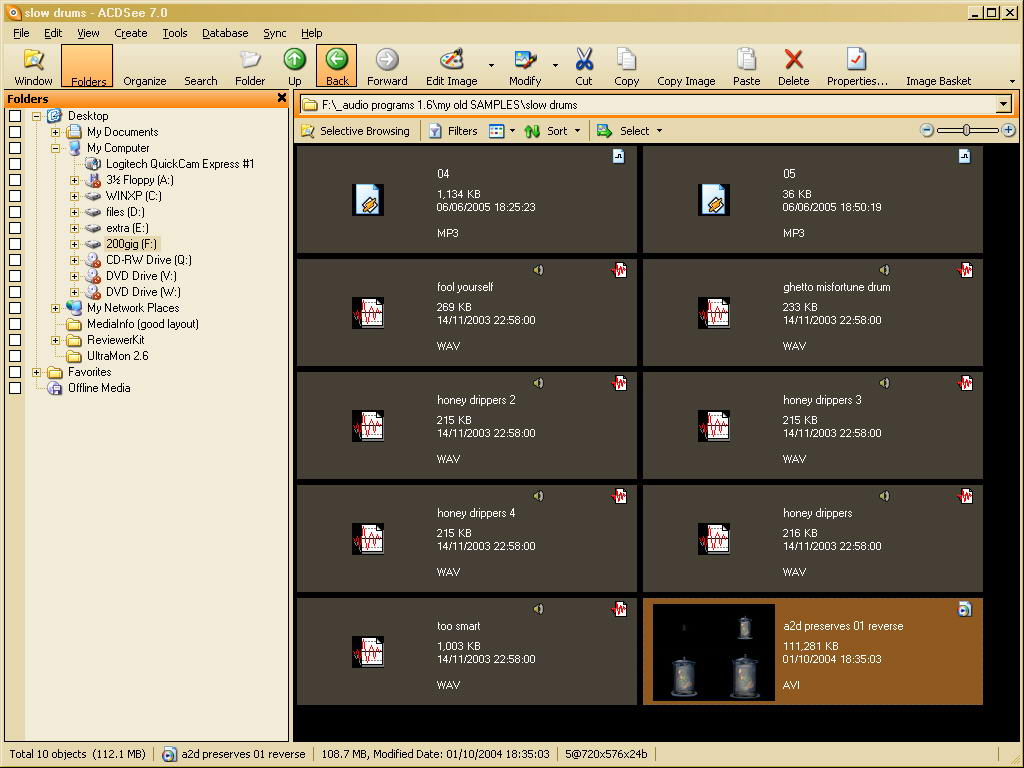Open the Organize pane
This screenshot has height=768, width=1024.
(145, 66)
